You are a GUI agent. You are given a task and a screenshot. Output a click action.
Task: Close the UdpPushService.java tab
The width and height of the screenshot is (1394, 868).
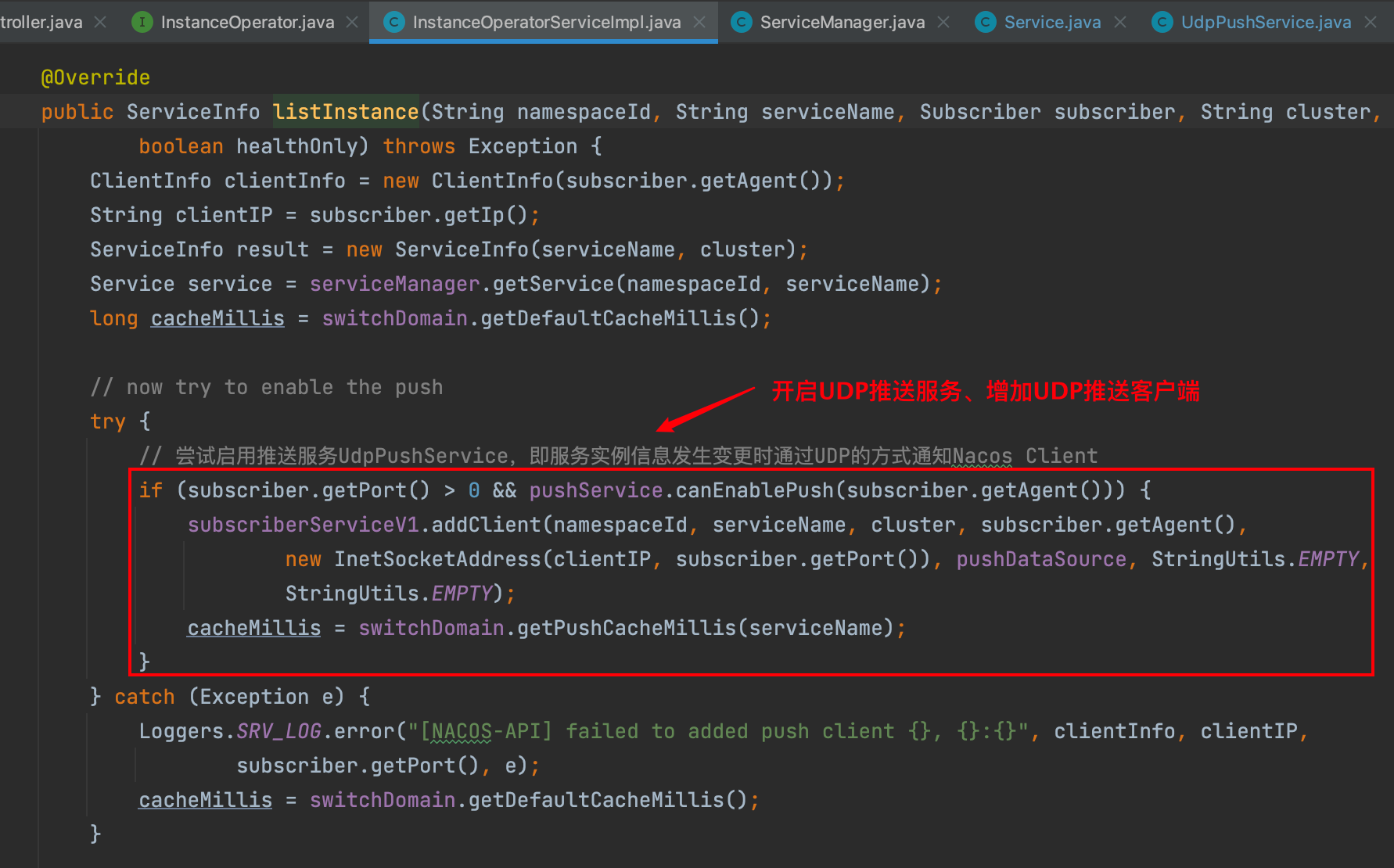tap(1371, 22)
